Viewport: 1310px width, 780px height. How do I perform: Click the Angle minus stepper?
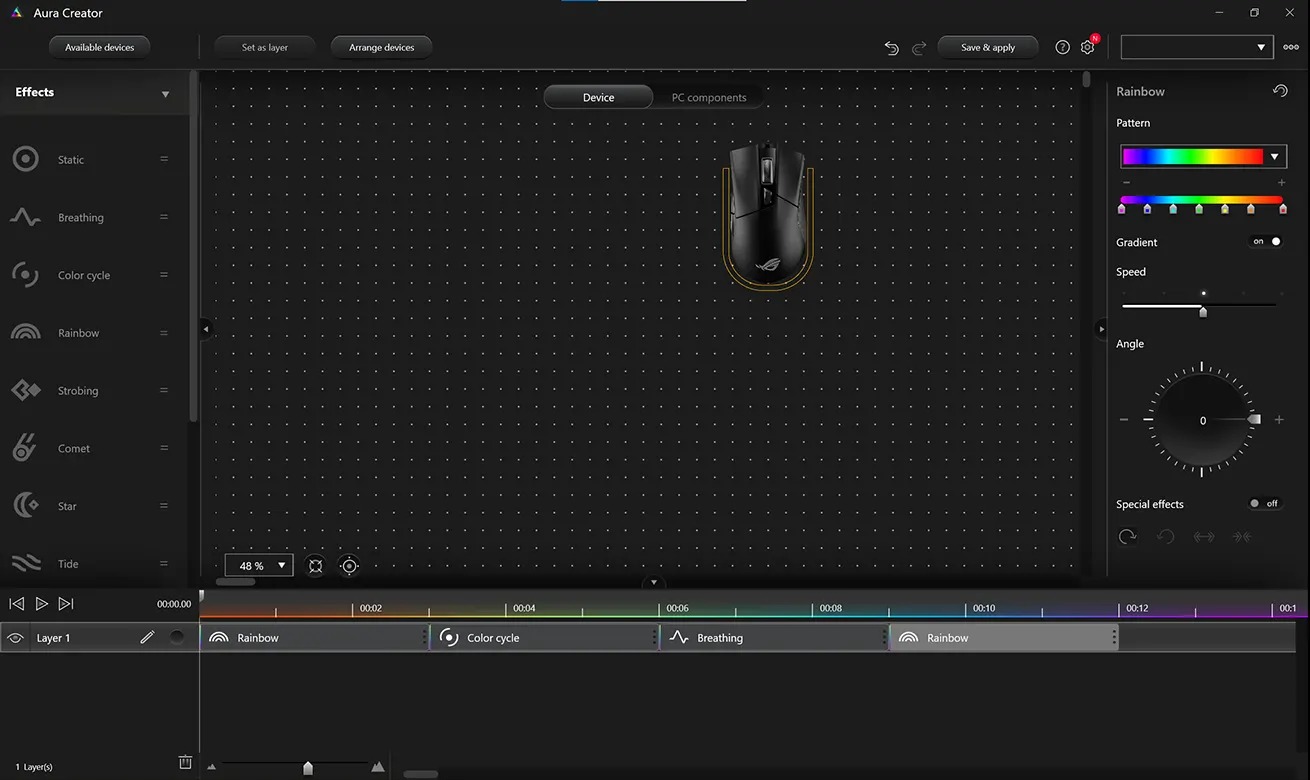[x=1124, y=420]
